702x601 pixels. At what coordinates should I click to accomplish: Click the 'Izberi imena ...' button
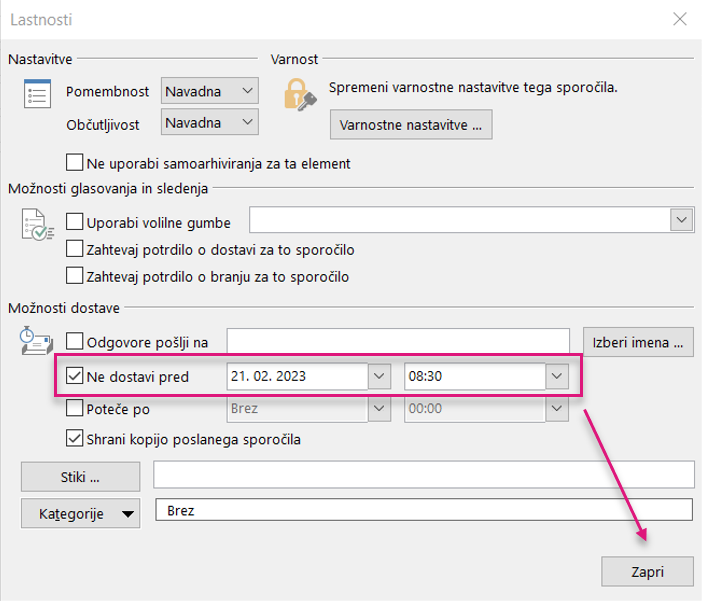(638, 342)
